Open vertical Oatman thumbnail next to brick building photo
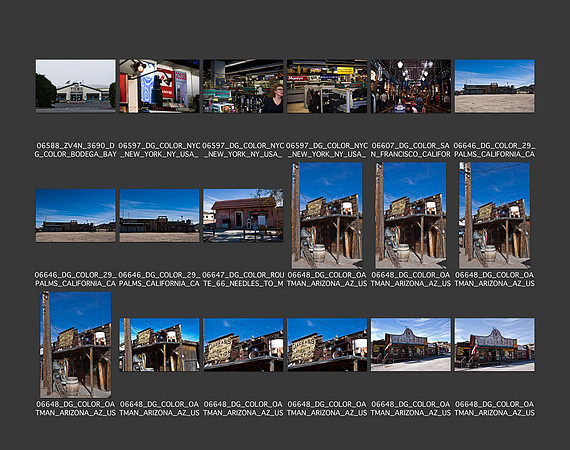This screenshot has width=570, height=450. point(327,215)
